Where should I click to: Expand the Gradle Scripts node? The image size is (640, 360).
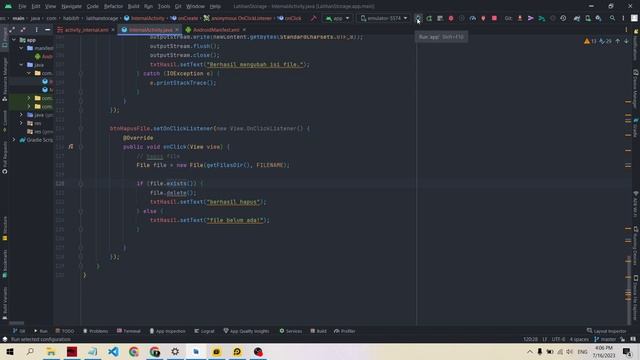[14, 140]
